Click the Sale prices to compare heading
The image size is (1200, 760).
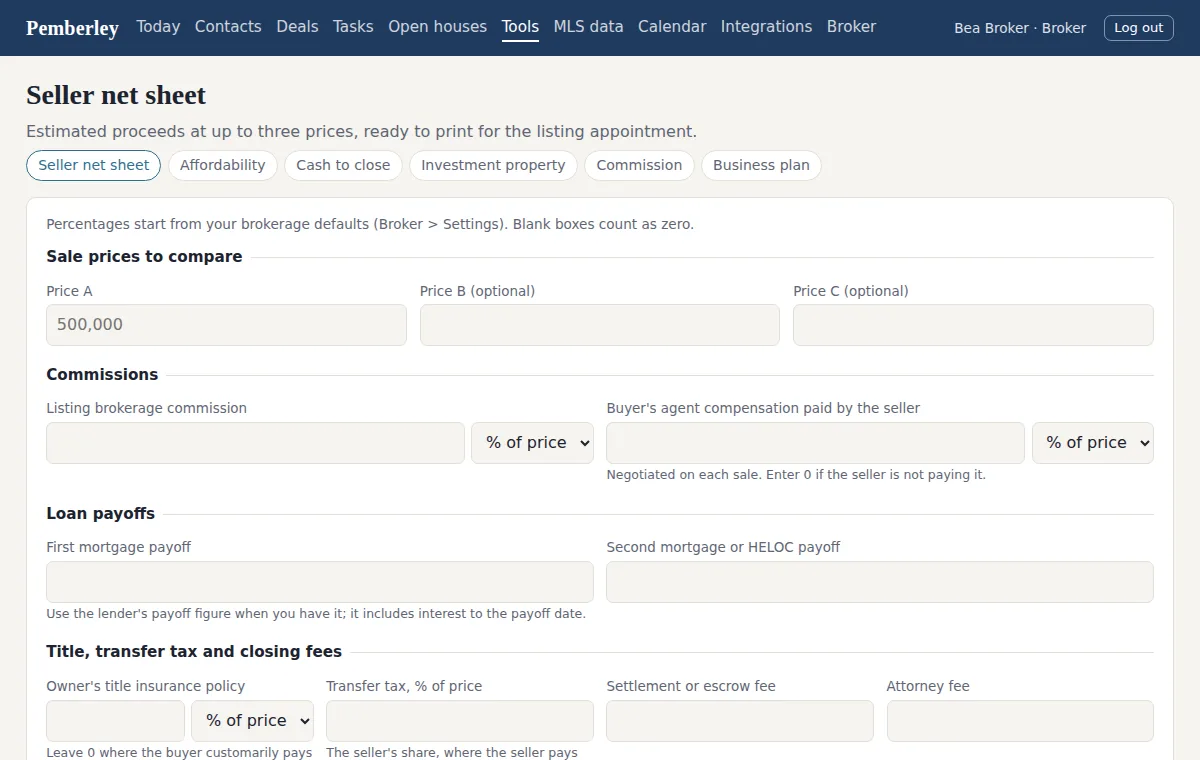pos(144,256)
